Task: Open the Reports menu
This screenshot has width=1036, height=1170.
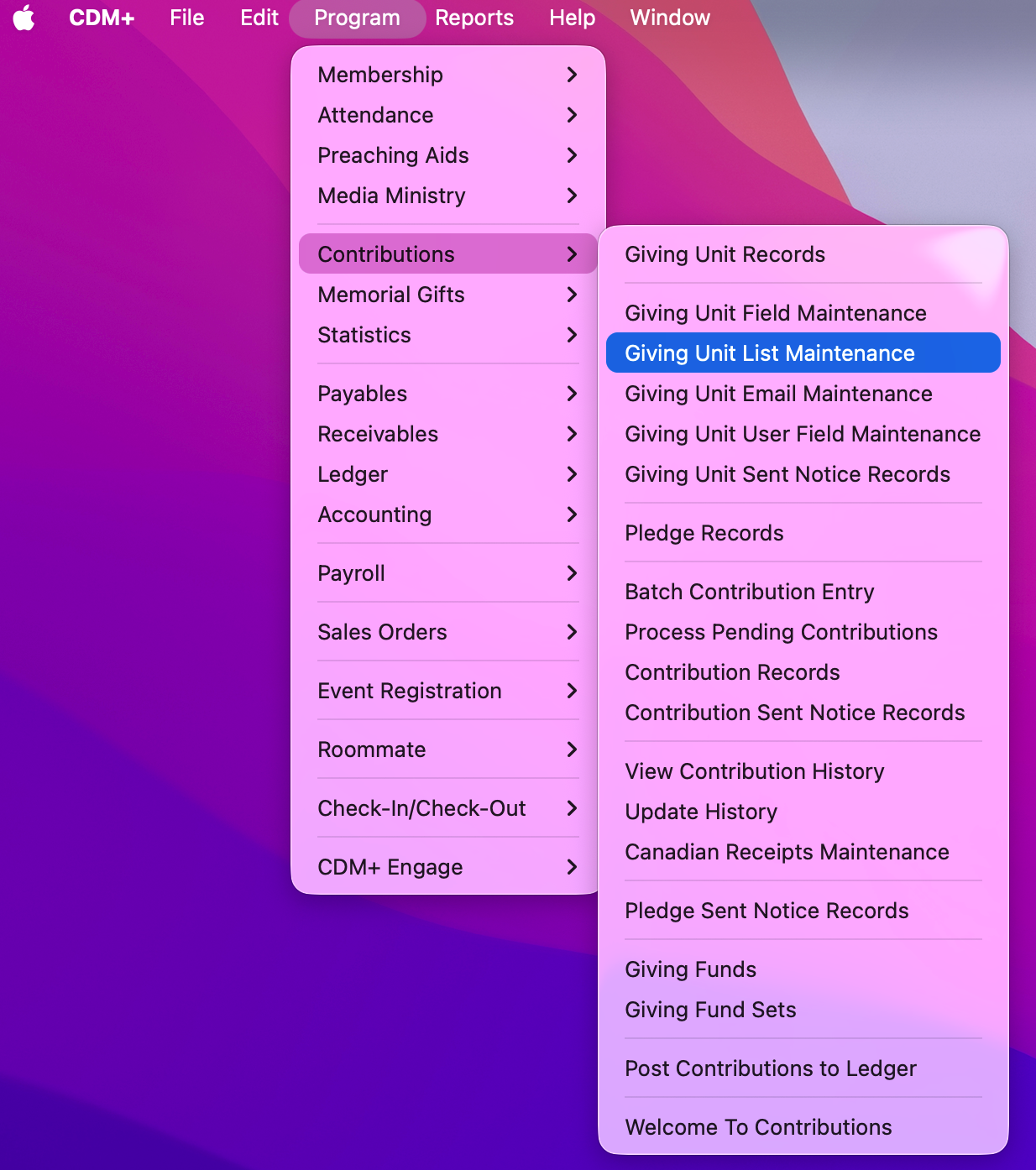Action: point(474,18)
